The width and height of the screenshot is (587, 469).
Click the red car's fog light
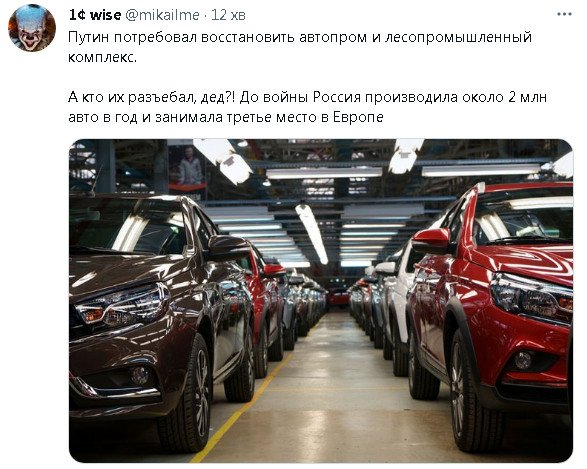[523, 360]
